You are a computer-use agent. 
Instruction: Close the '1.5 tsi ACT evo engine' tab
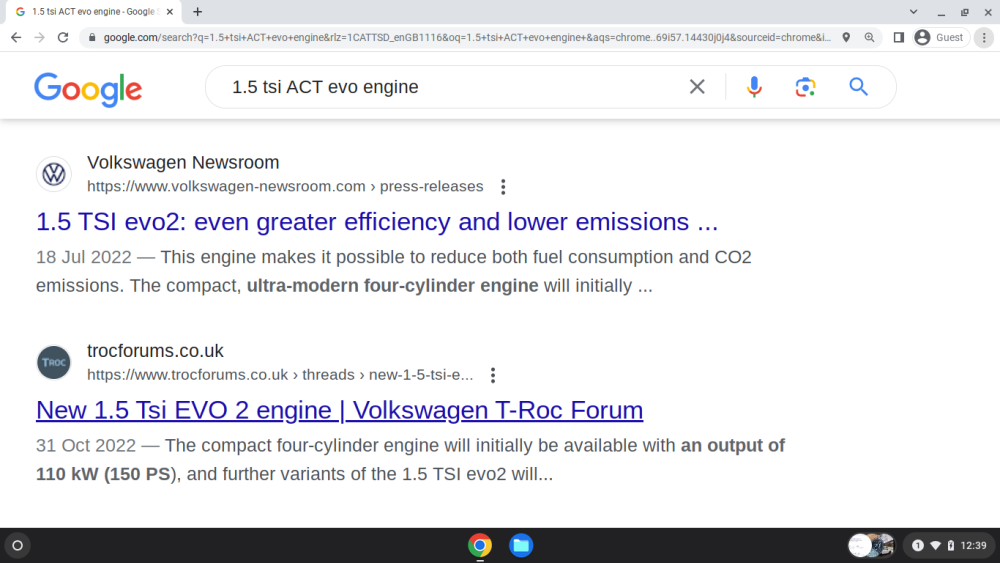(x=170, y=11)
